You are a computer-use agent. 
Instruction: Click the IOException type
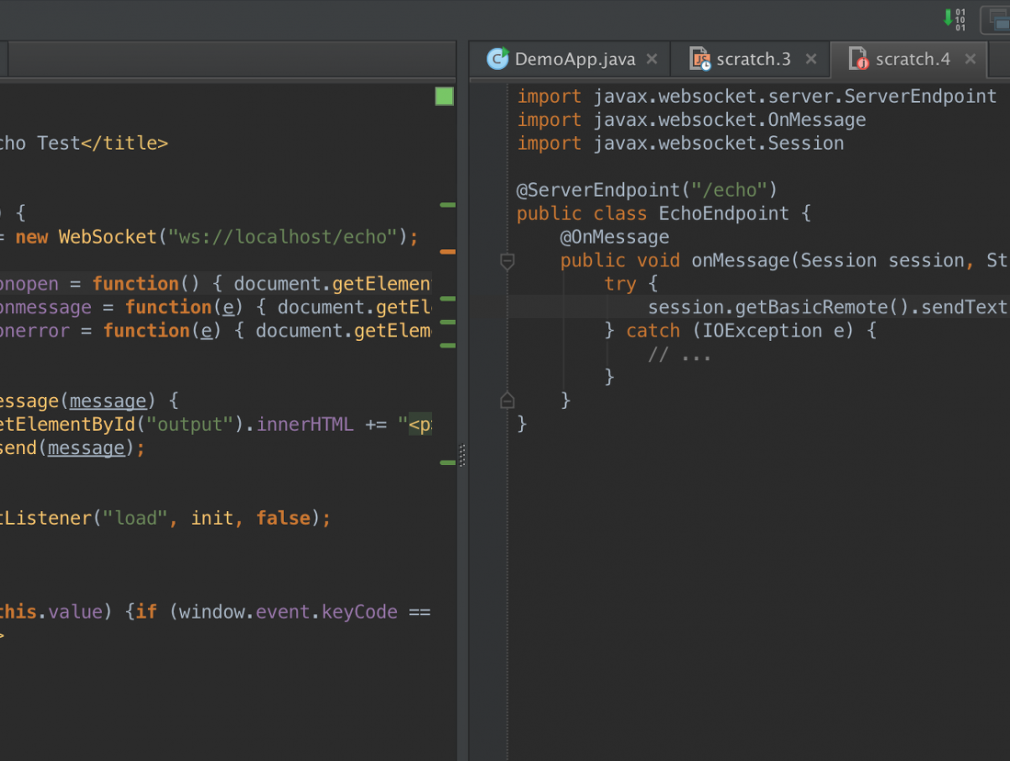pos(762,331)
